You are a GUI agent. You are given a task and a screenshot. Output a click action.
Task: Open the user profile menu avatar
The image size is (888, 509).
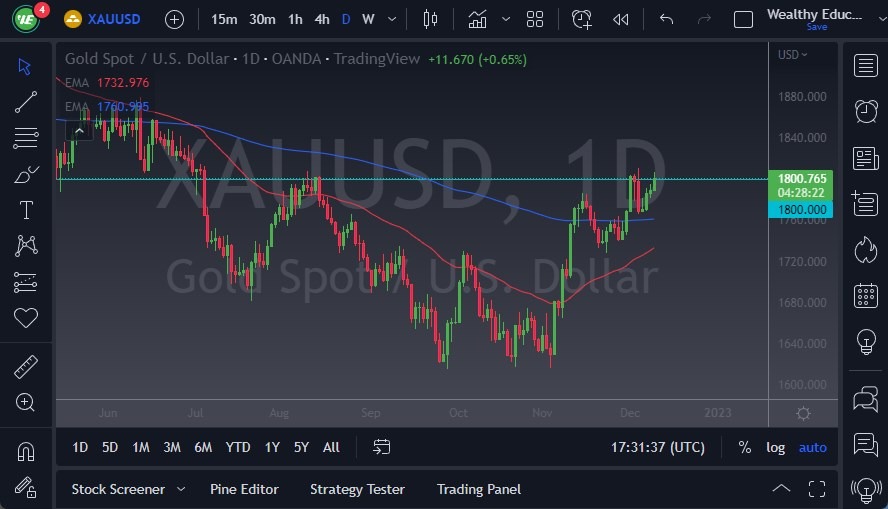pyautogui.click(x=27, y=19)
